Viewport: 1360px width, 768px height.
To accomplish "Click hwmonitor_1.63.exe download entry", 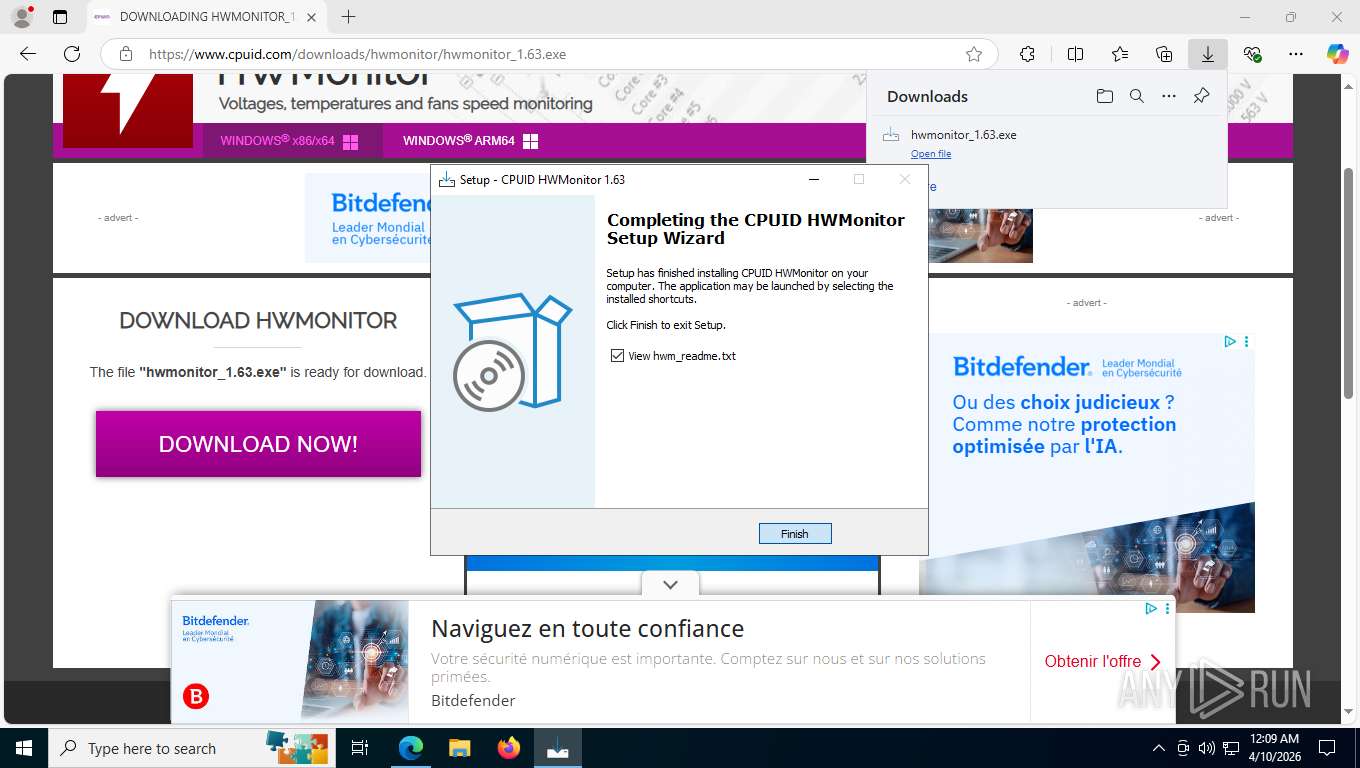I will pyautogui.click(x=1046, y=143).
